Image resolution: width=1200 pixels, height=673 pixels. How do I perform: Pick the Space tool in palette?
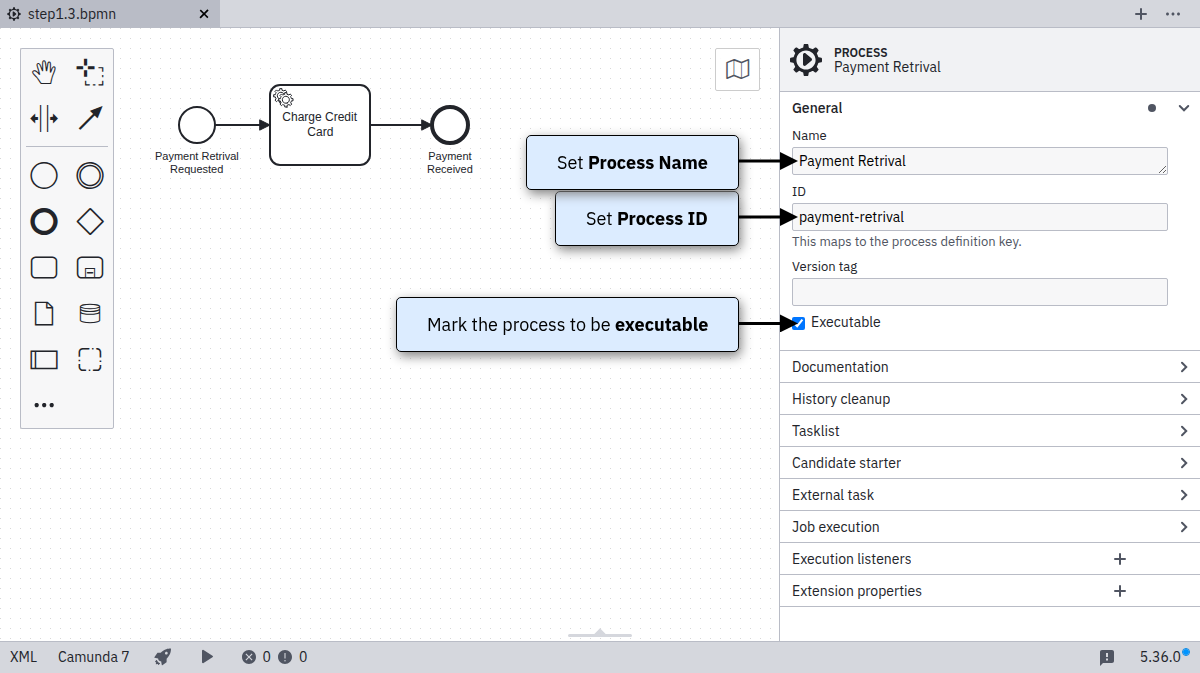[44, 119]
